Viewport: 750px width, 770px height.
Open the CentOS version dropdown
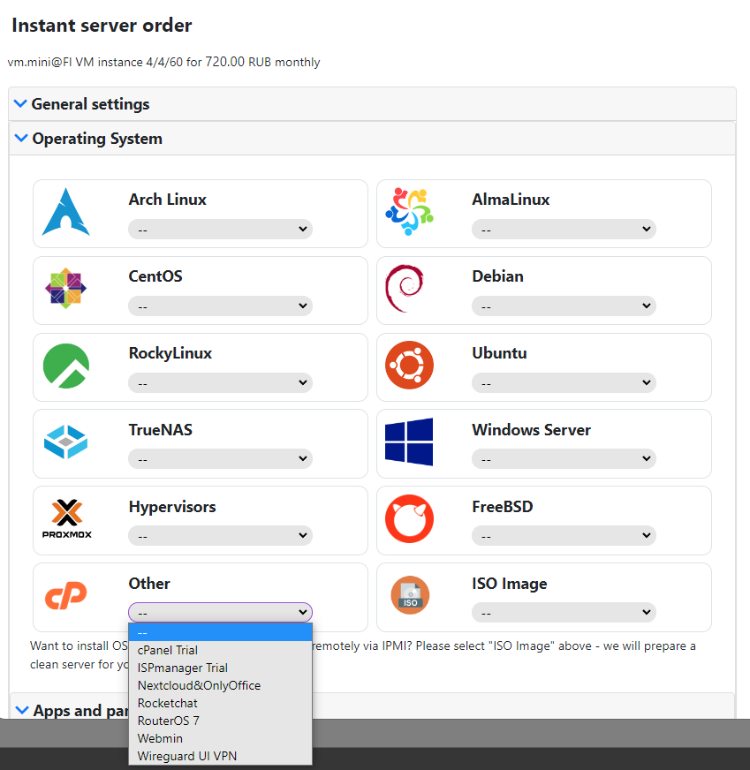pos(220,306)
